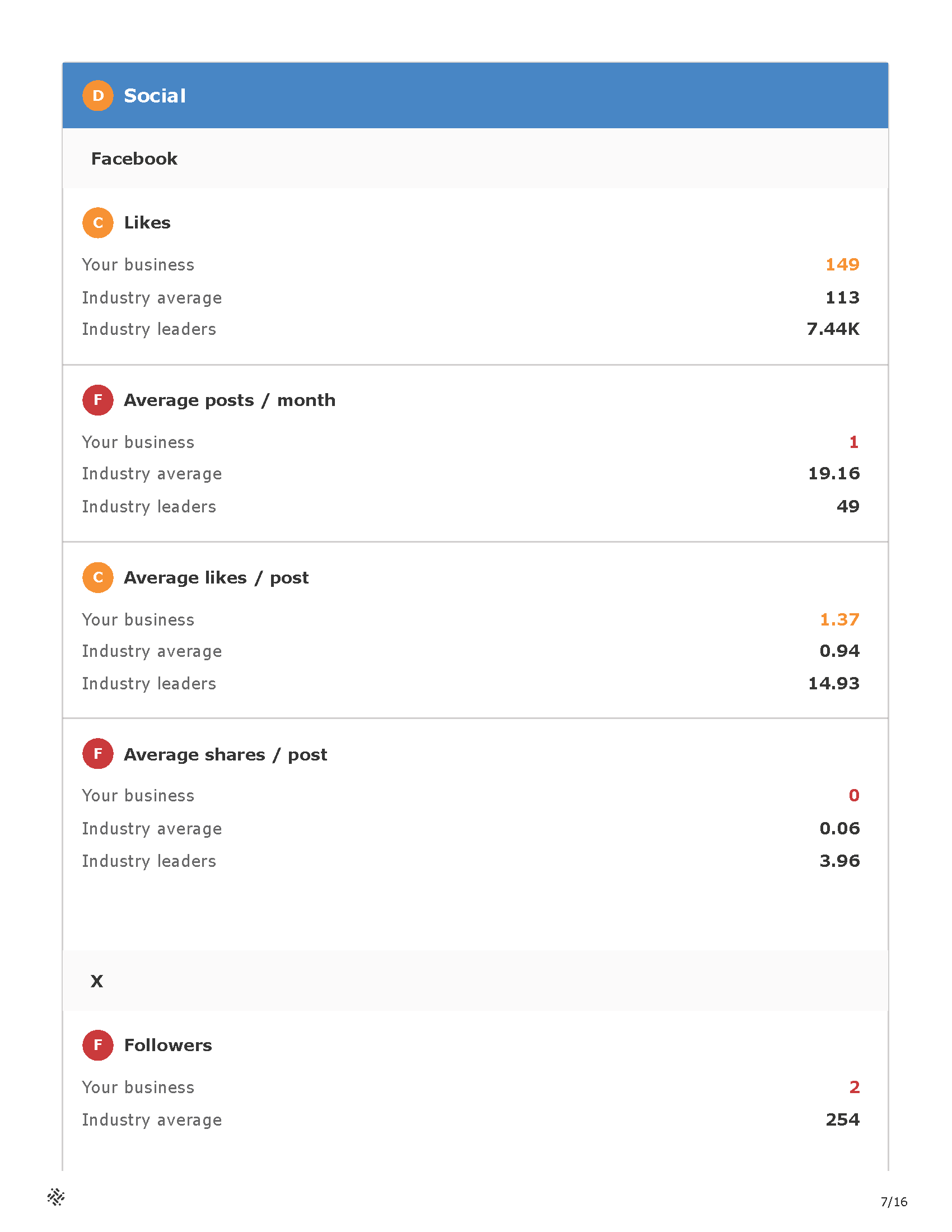This screenshot has width=952, height=1232.
Task: Click the Likes metric title
Action: 147,223
